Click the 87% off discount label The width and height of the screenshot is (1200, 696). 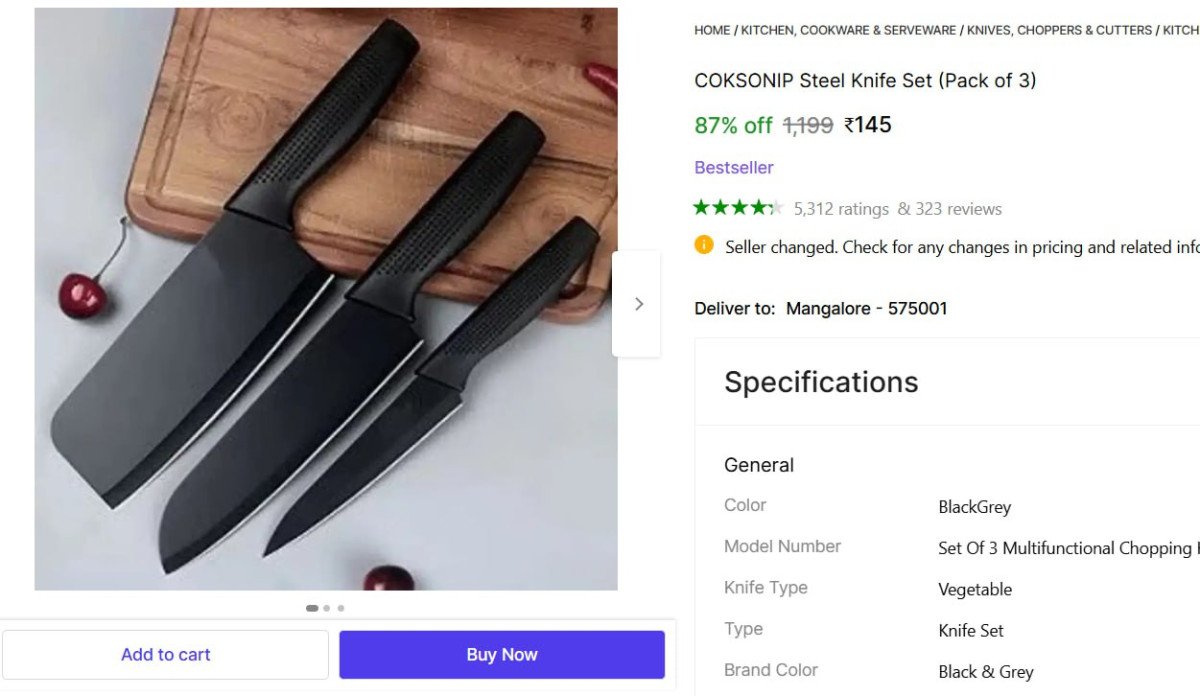(x=733, y=125)
